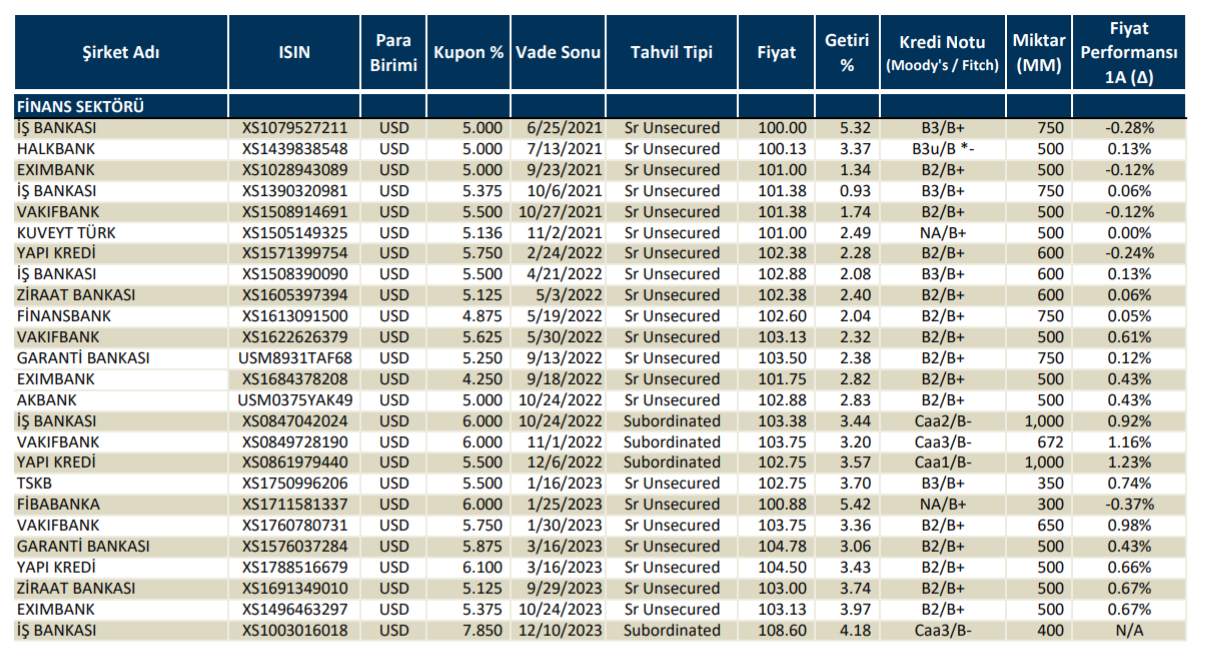
Task: Select ISIN XS1003016018
Action: click(x=294, y=631)
